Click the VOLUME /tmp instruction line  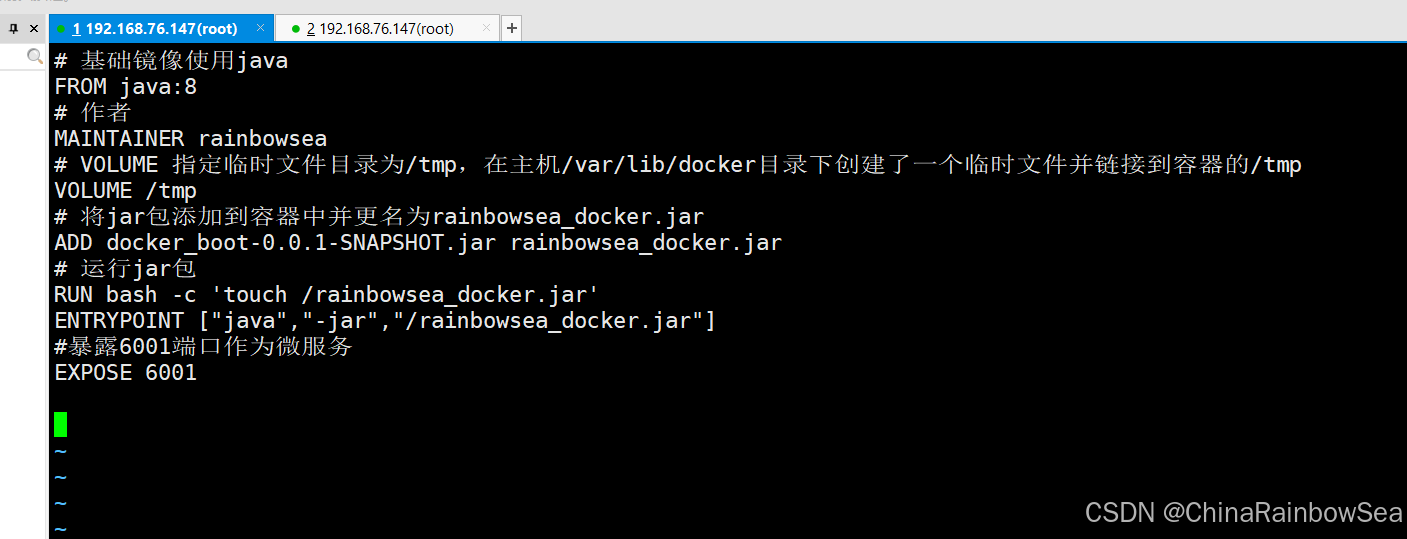[126, 190]
